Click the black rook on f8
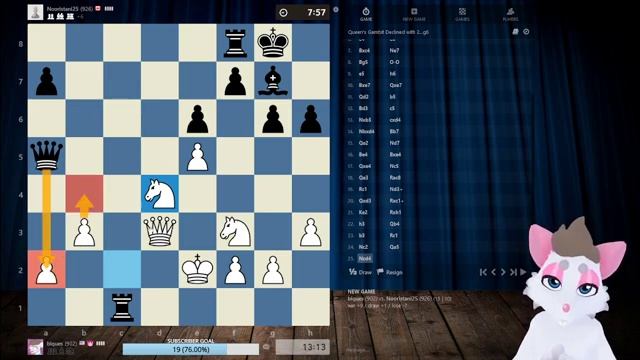Screen dimensions: 640x360 click(235, 43)
